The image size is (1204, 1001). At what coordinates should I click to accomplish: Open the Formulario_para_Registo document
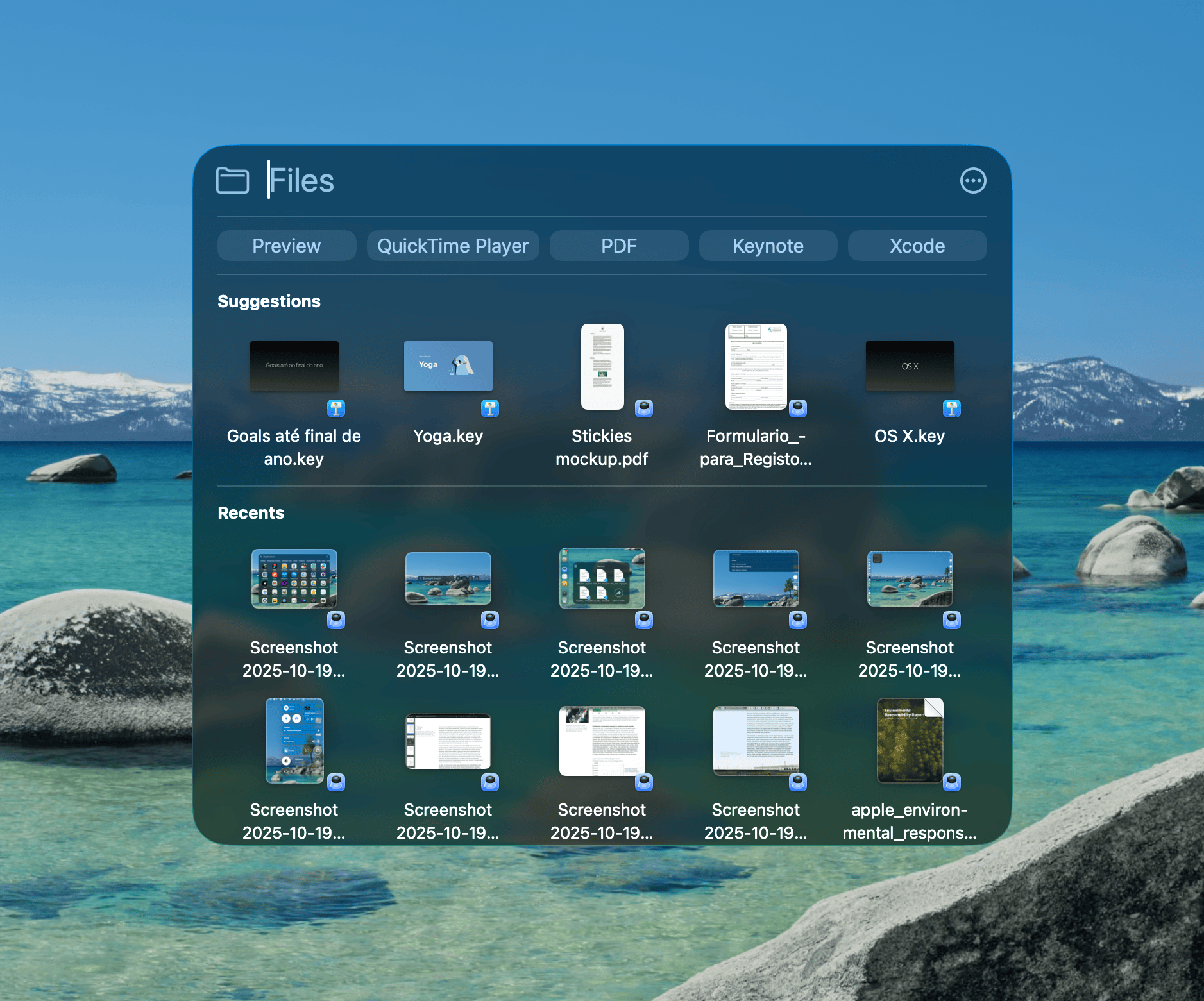[756, 367]
